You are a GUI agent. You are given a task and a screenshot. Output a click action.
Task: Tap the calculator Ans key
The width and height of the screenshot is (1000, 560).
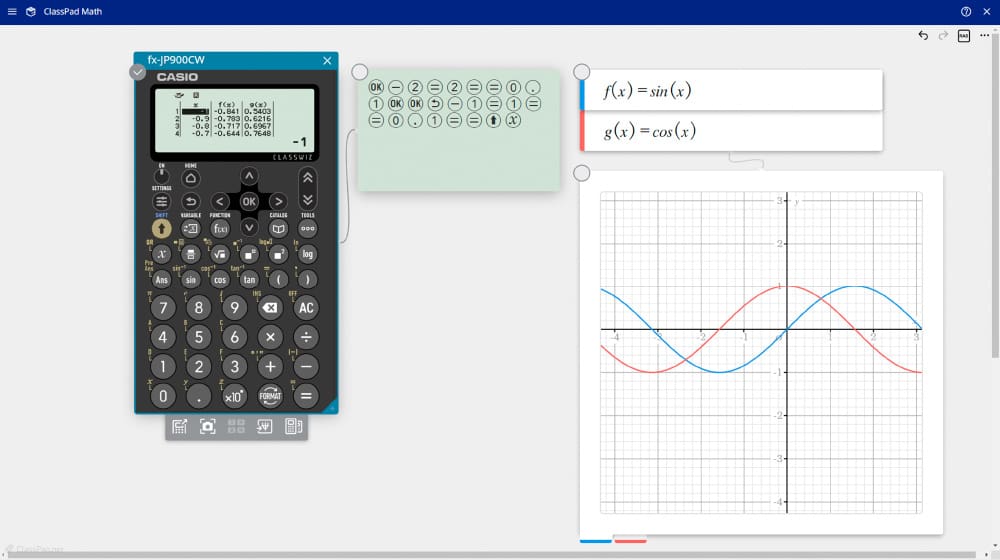(161, 279)
